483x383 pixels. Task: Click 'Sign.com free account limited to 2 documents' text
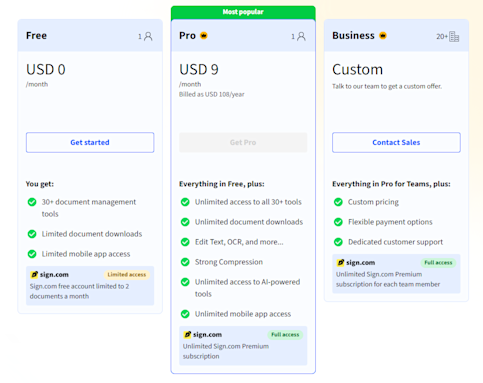tap(79, 291)
